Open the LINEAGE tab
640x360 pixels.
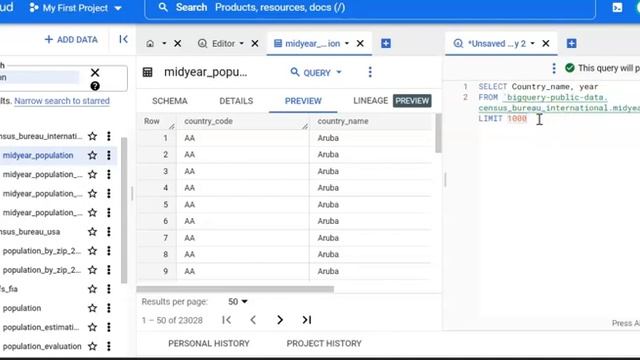[x=370, y=101]
